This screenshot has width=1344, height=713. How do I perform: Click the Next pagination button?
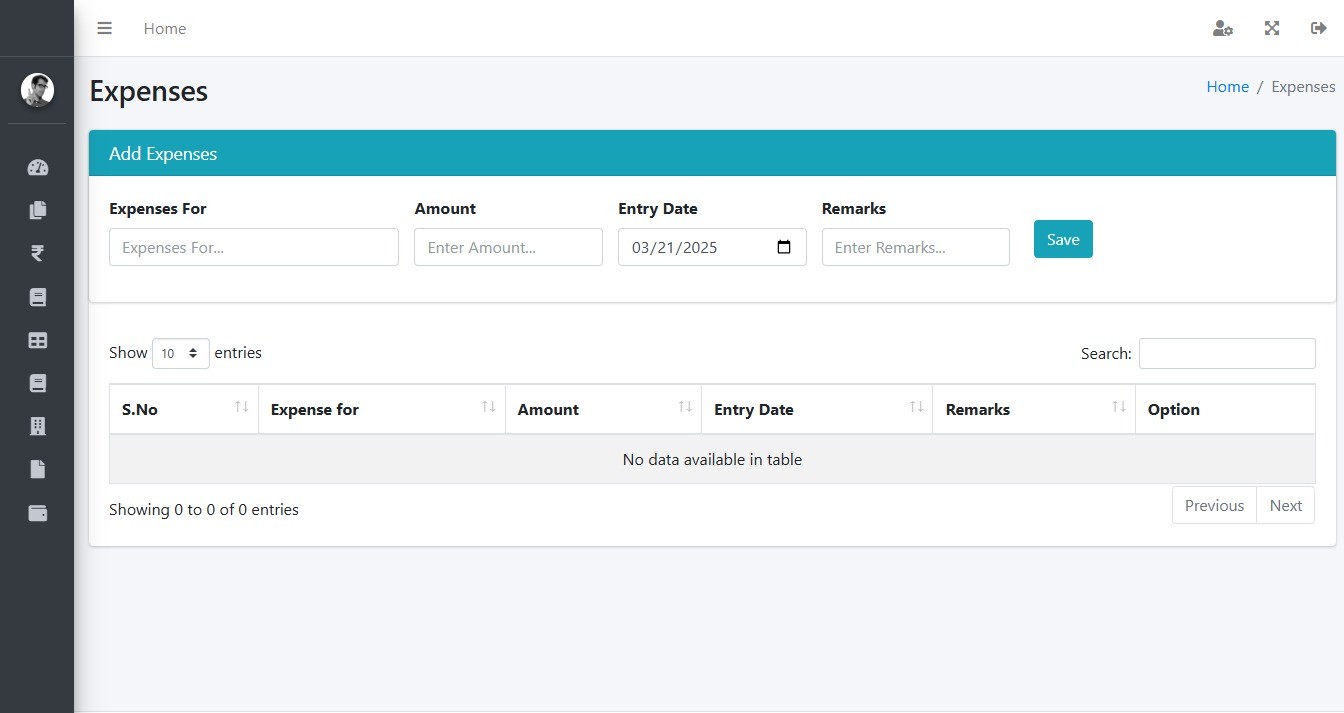[x=1285, y=505]
